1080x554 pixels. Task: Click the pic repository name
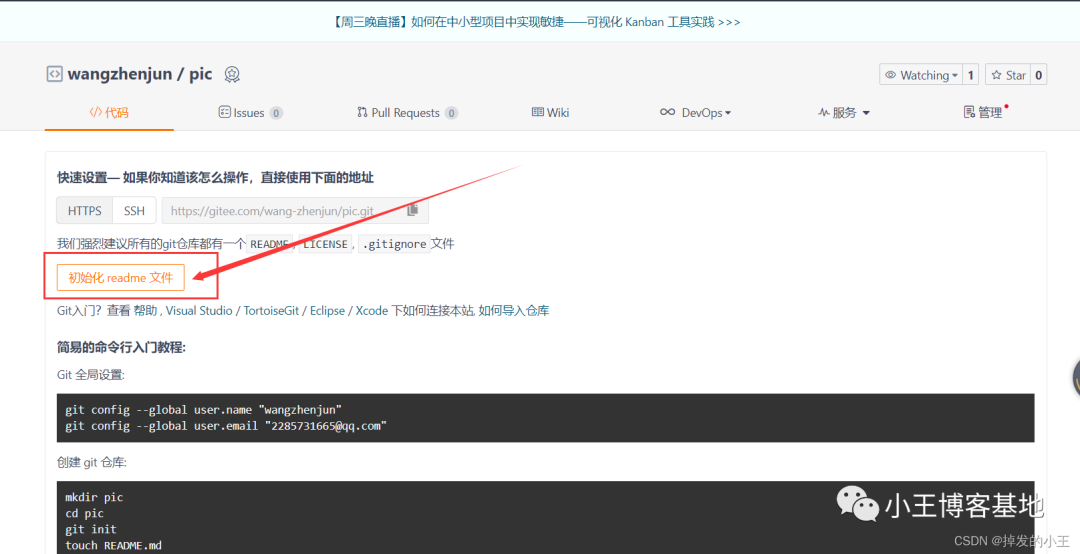(x=201, y=74)
